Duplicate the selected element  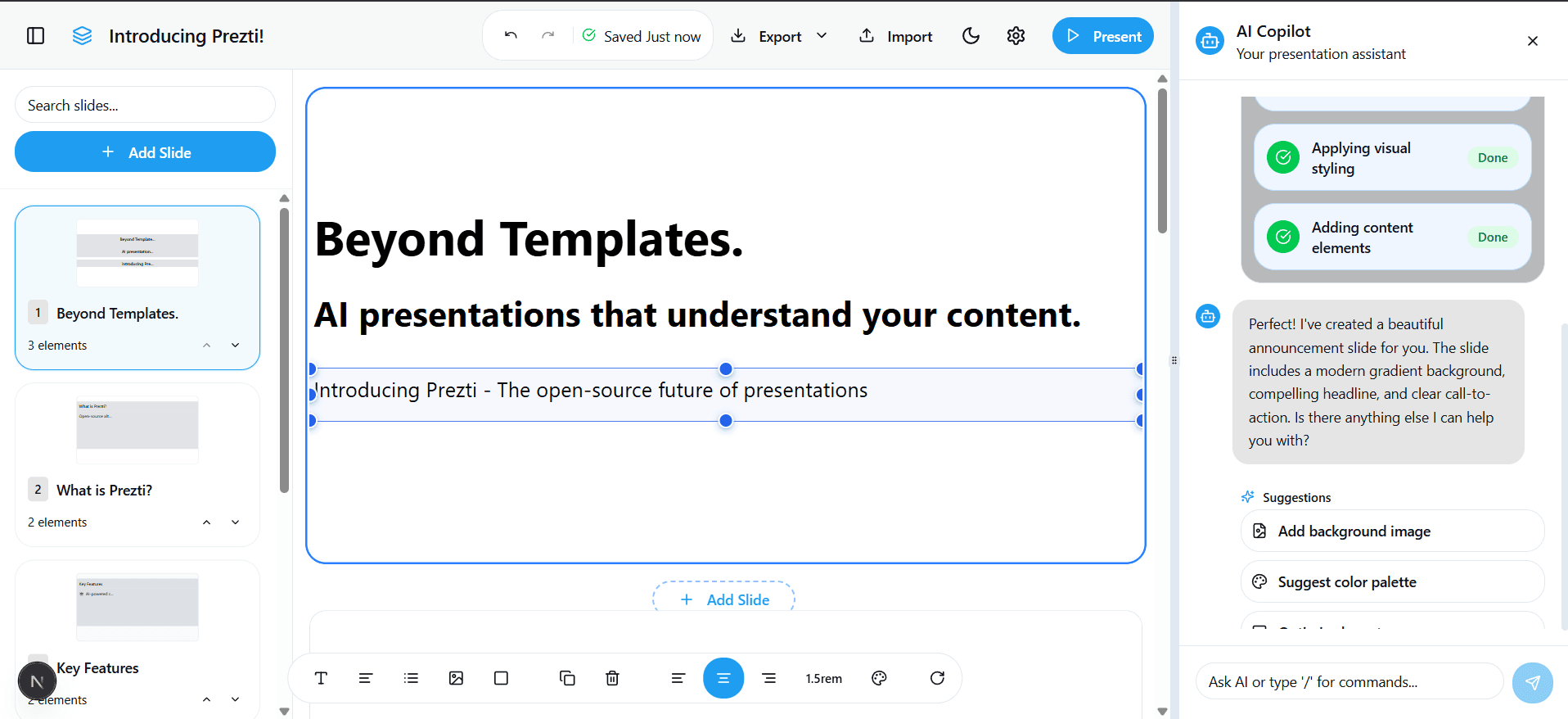pos(567,678)
